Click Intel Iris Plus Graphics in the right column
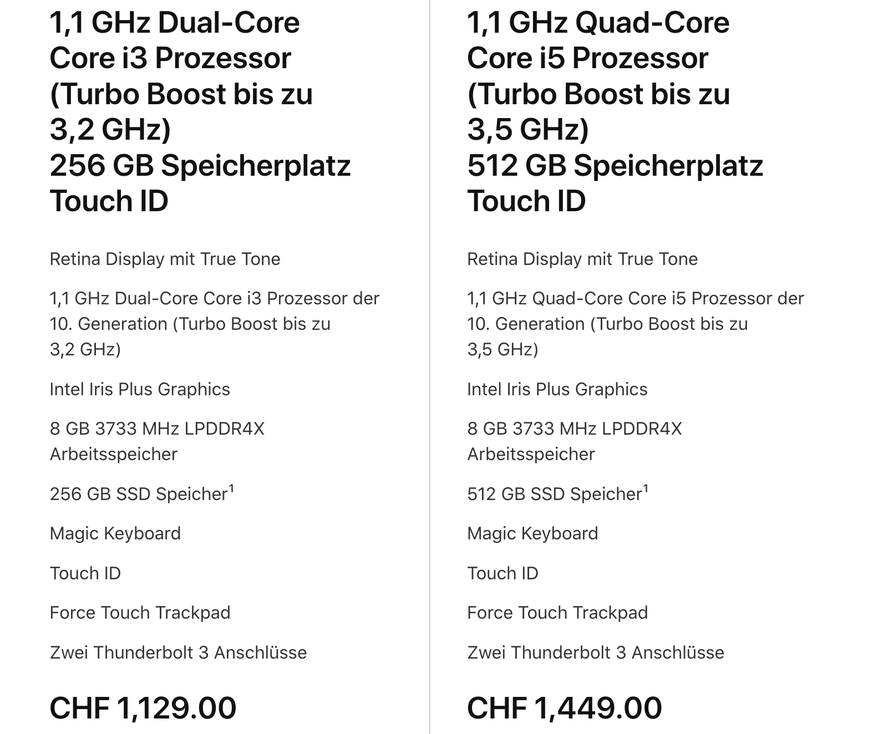Image resolution: width=873 pixels, height=734 pixels. click(557, 389)
